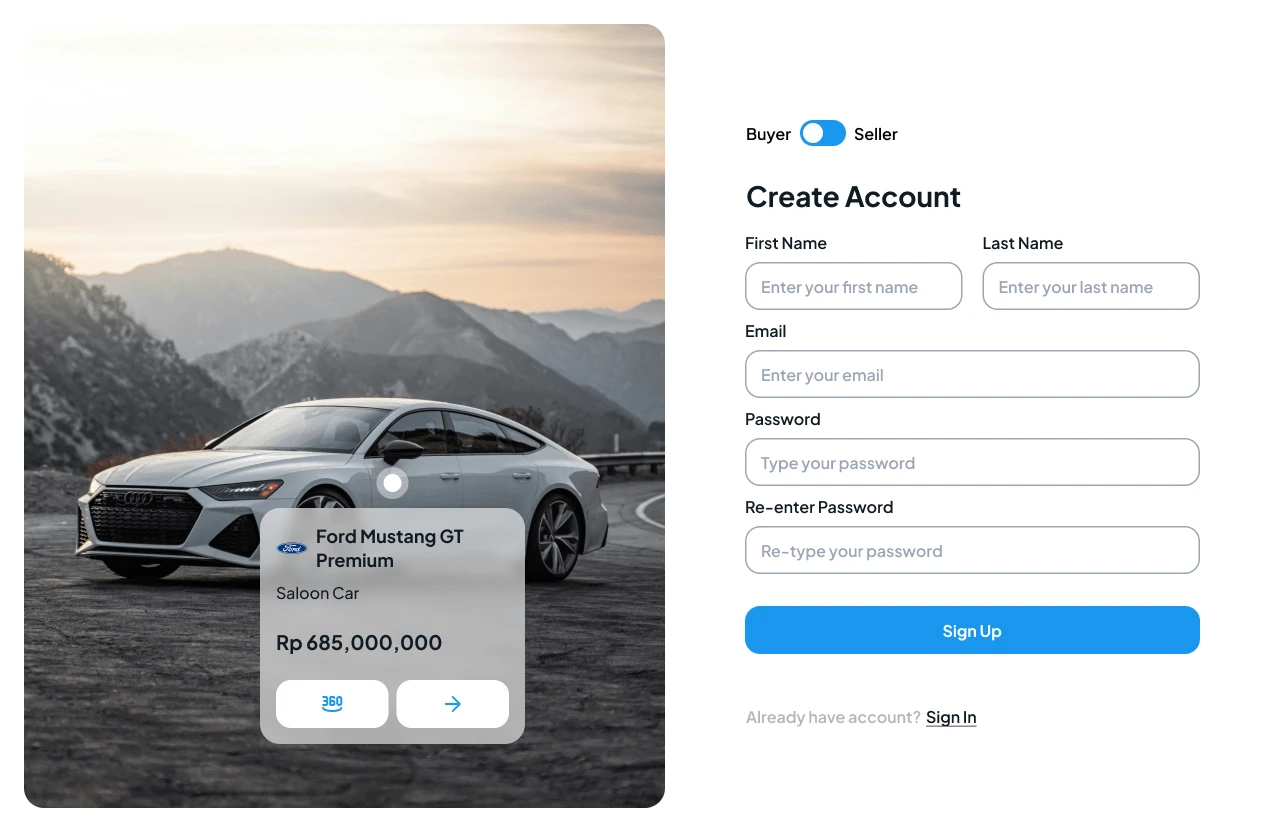Viewport: 1280px width, 832px height.
Task: Click the white hotspot dot on the car
Action: [393, 483]
